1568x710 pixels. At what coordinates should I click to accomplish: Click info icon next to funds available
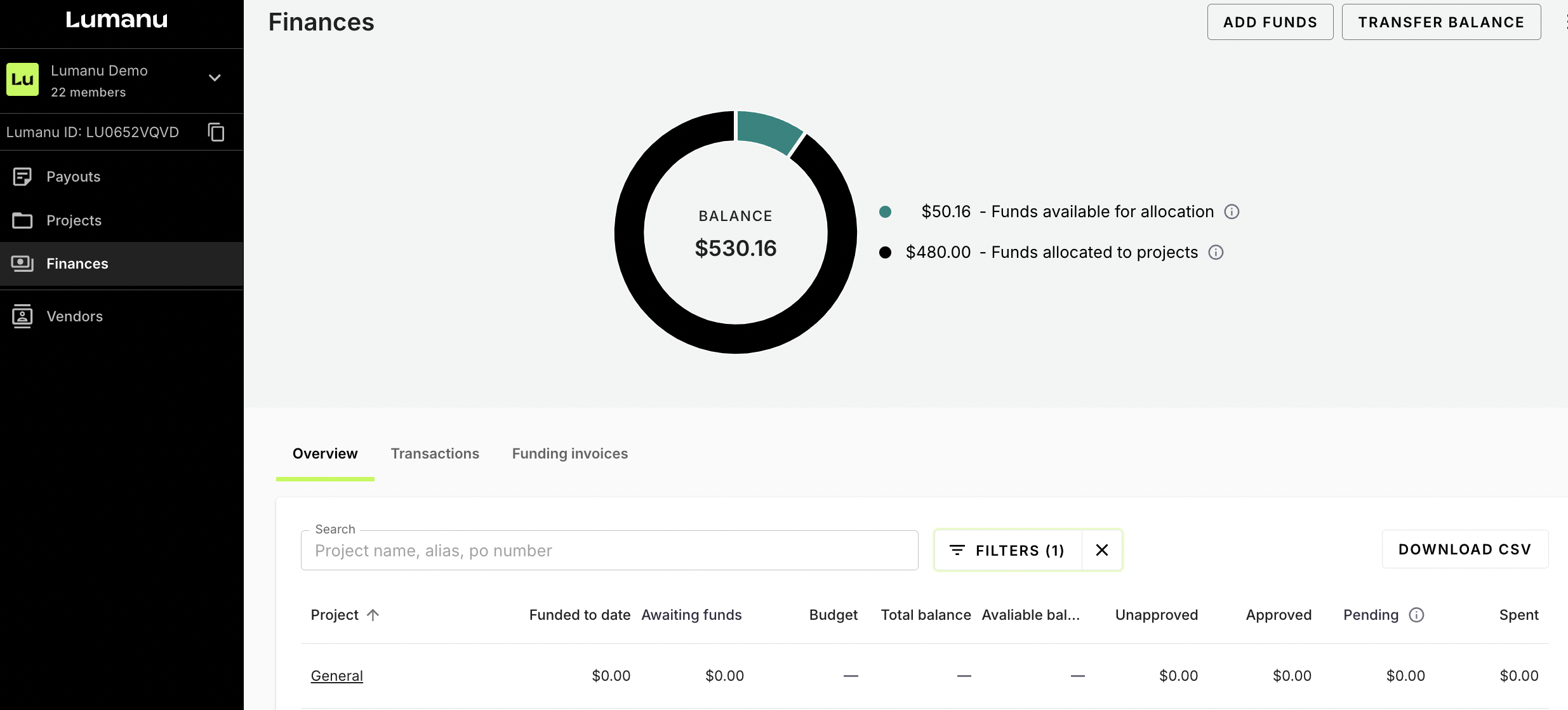coord(1232,211)
